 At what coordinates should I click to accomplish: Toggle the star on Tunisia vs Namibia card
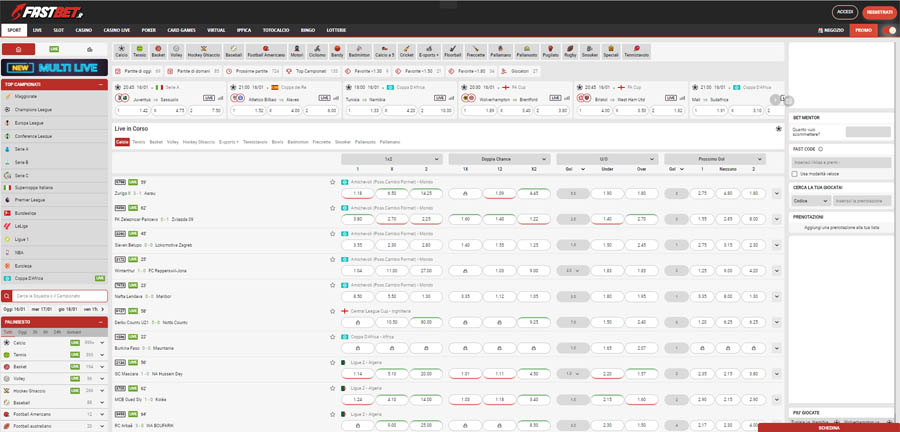click(x=348, y=87)
